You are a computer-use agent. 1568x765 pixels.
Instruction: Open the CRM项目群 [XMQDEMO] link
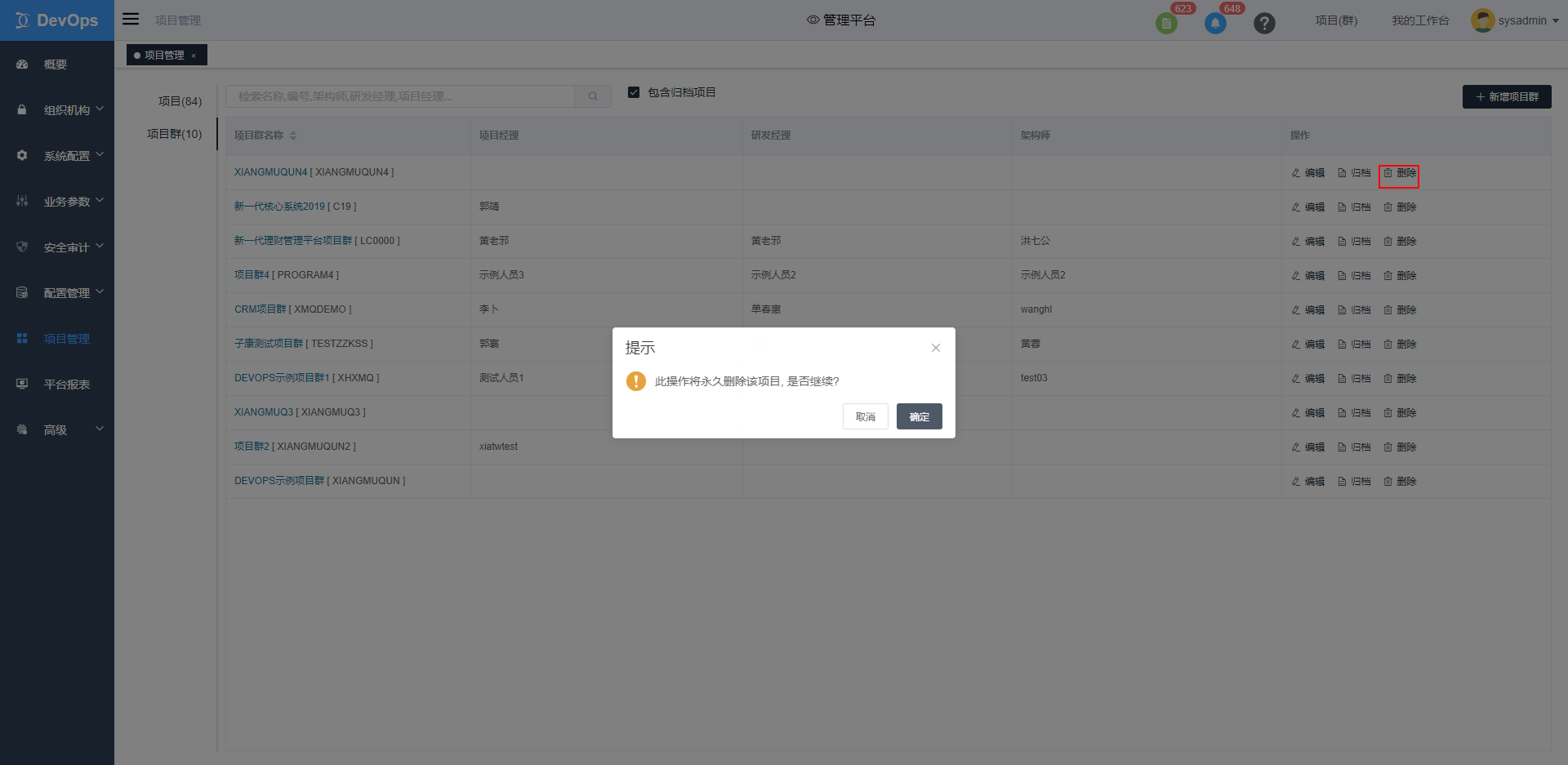click(293, 309)
